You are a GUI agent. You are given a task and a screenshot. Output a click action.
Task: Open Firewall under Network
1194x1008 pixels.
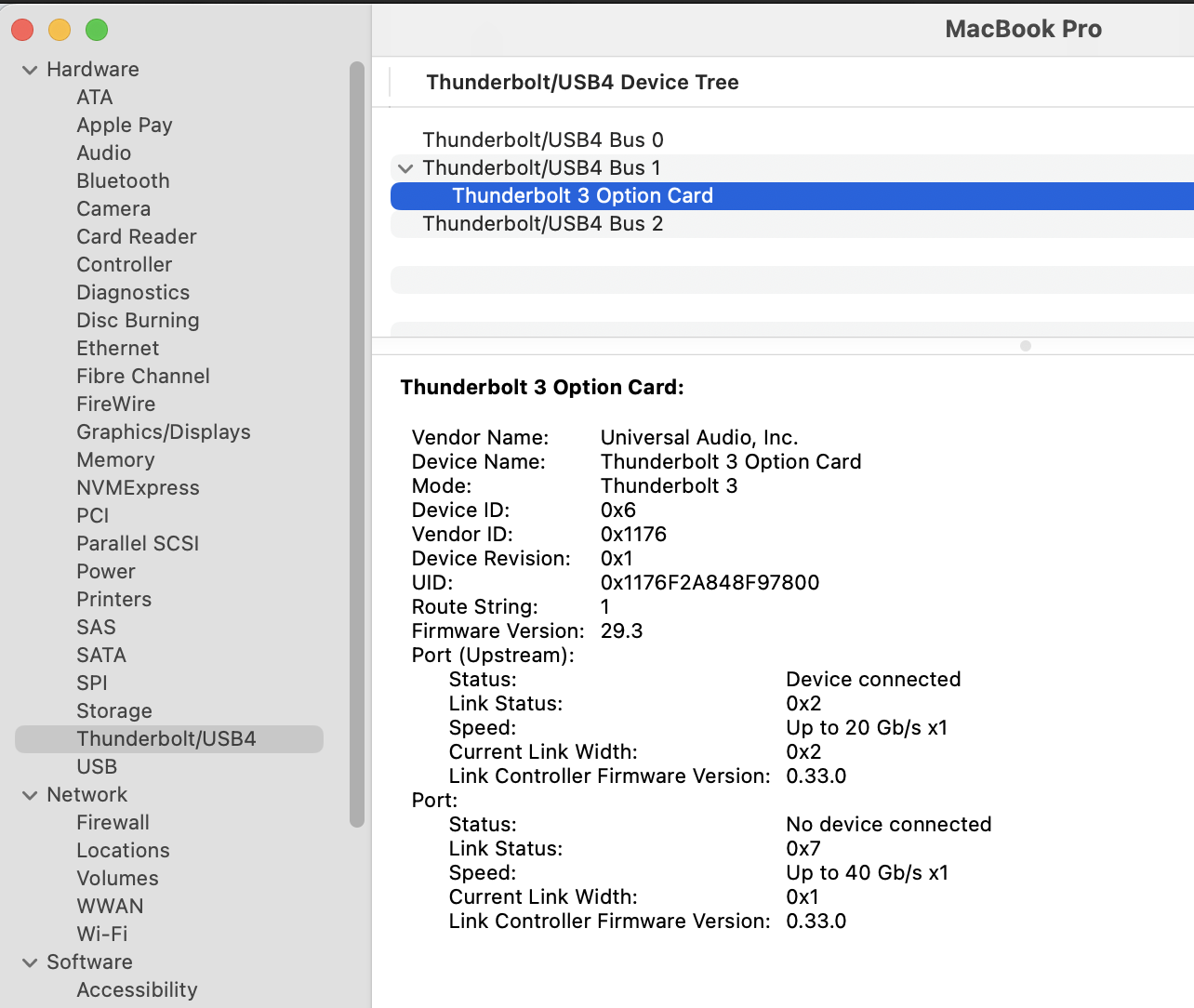click(x=113, y=823)
